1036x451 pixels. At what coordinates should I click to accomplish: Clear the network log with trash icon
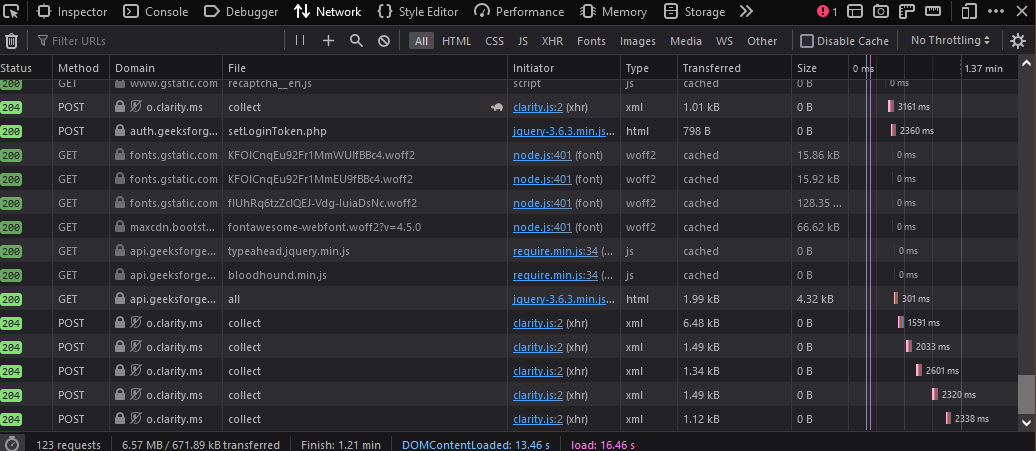[12, 41]
